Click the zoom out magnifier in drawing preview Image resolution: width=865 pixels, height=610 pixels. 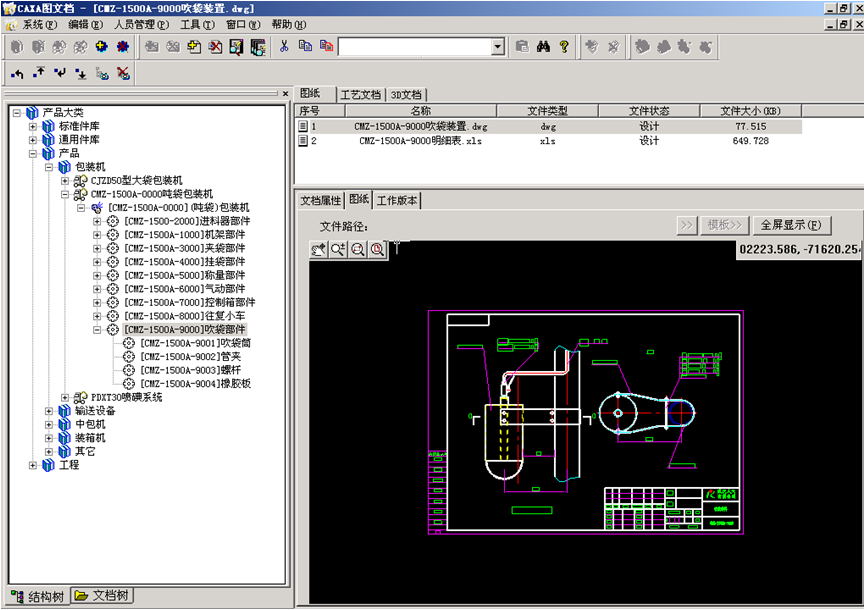(357, 249)
